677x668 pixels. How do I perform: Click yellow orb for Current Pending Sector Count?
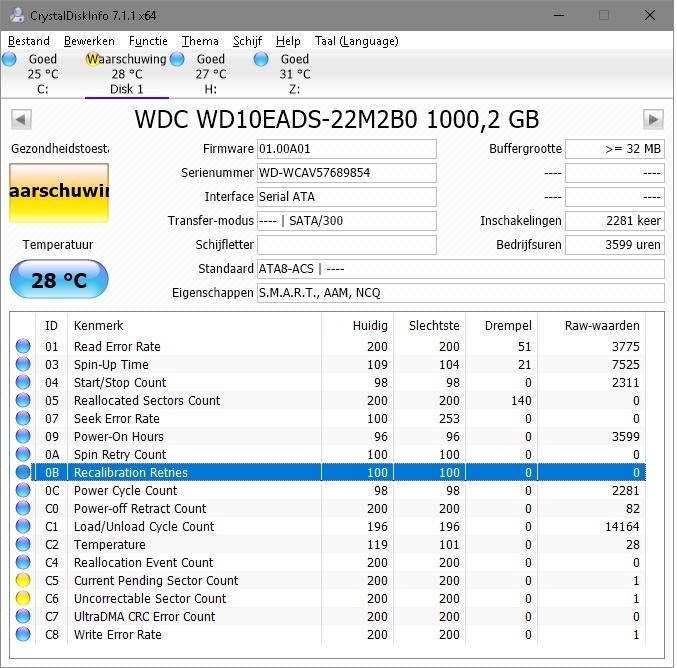coord(23,580)
